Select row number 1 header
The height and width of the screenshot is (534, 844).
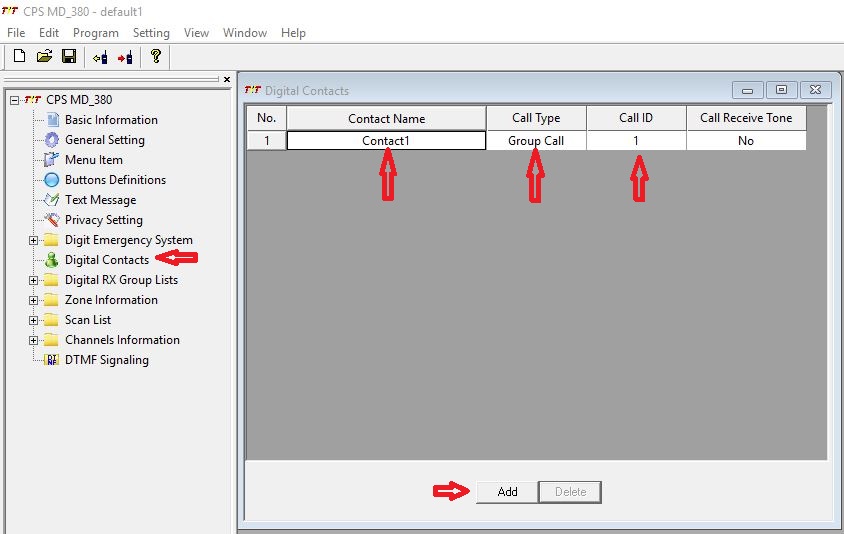266,140
